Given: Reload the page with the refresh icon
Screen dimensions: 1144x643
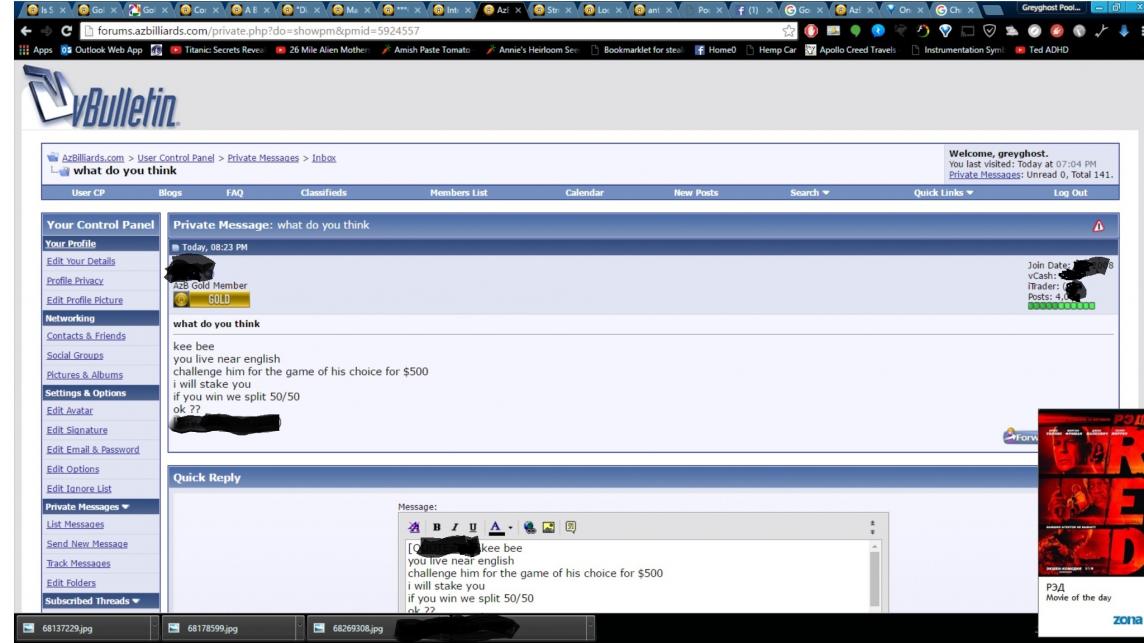Looking at the screenshot, I should tap(66, 31).
